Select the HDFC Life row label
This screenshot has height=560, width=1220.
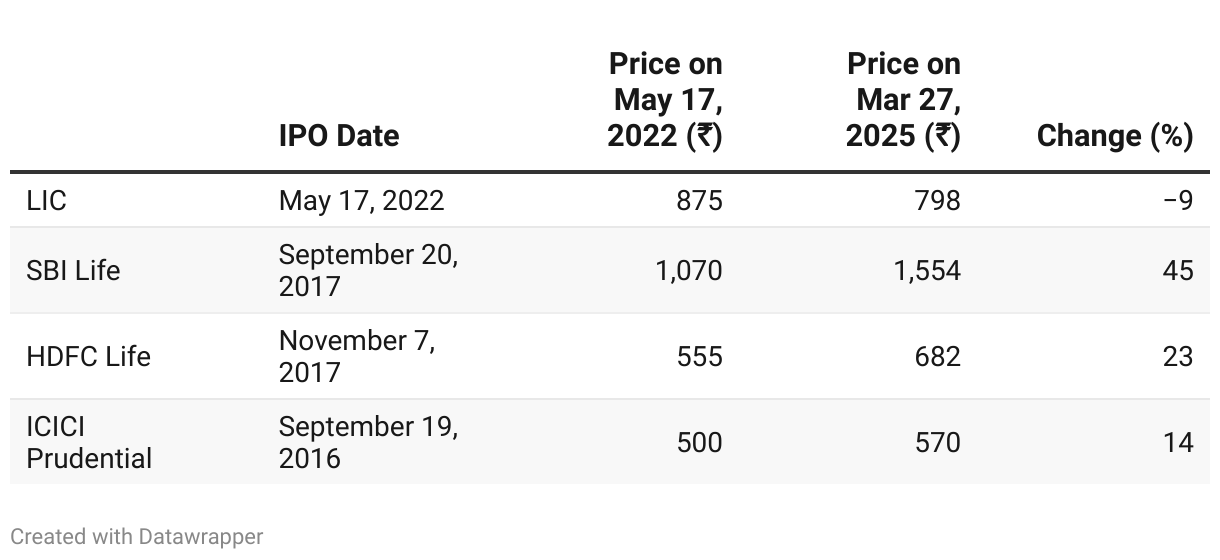[89, 356]
